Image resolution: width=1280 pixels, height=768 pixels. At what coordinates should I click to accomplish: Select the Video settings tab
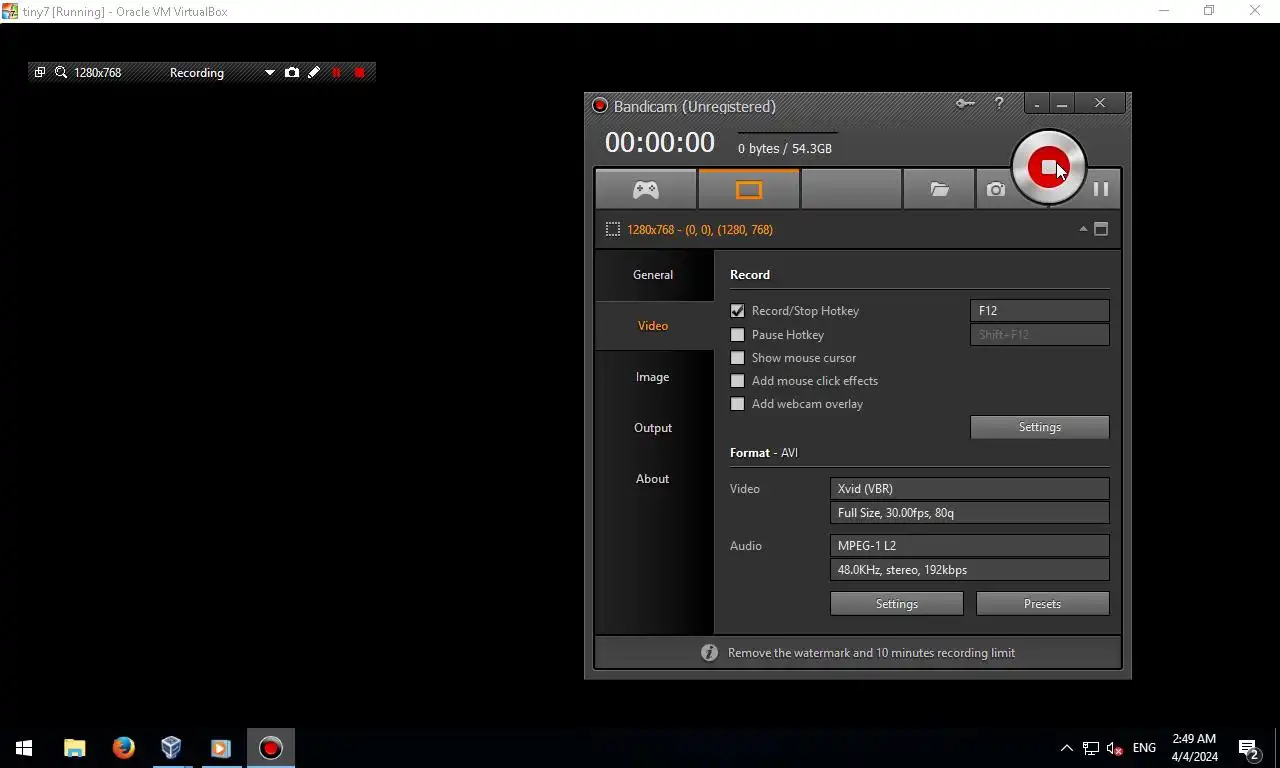tap(653, 326)
